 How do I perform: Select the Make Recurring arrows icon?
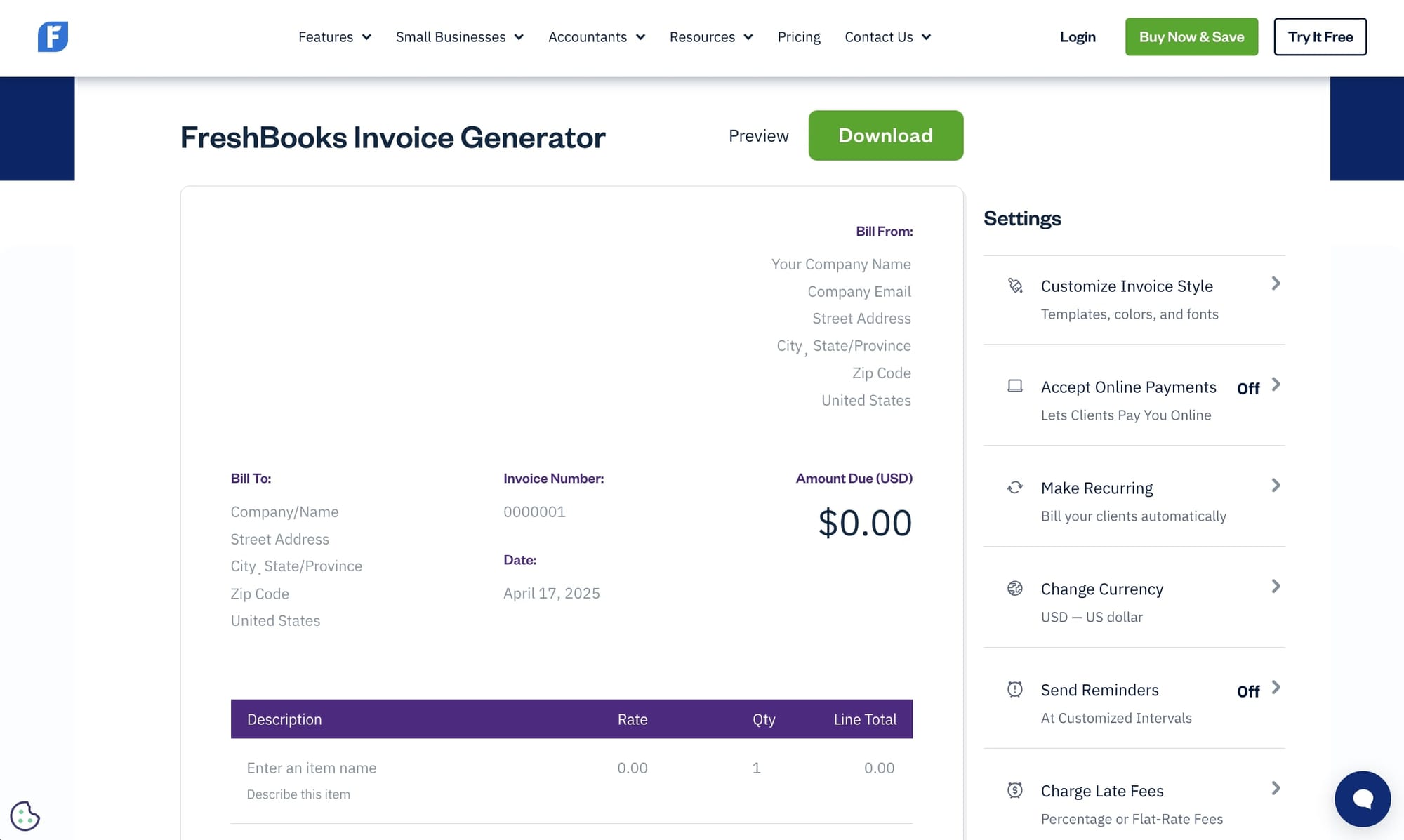[x=1016, y=486]
